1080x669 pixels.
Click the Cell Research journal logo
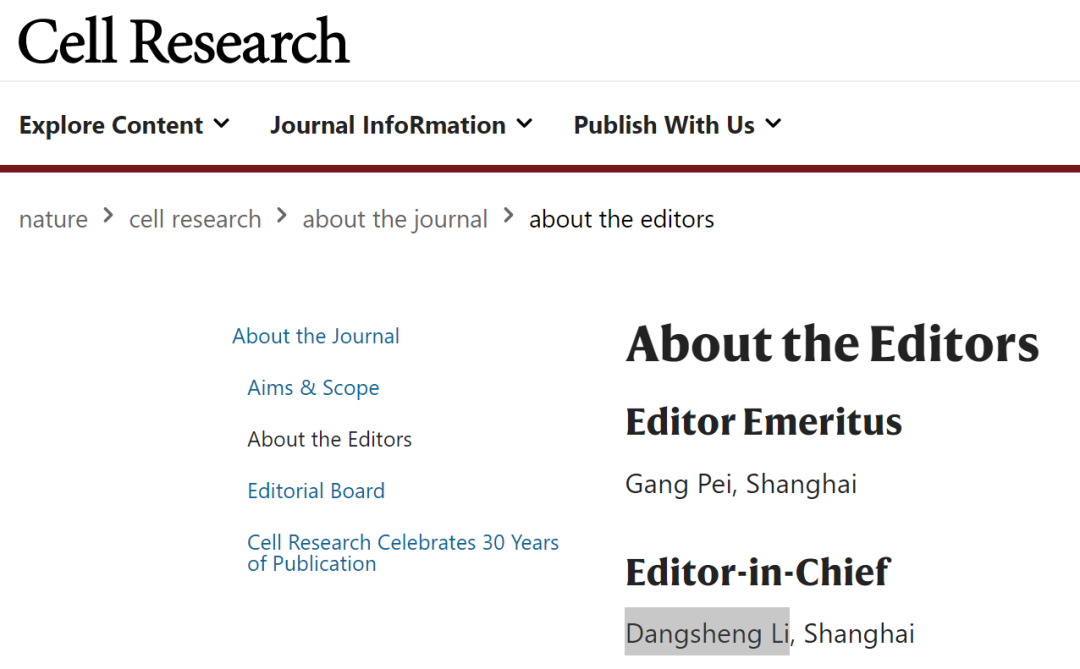tap(184, 40)
